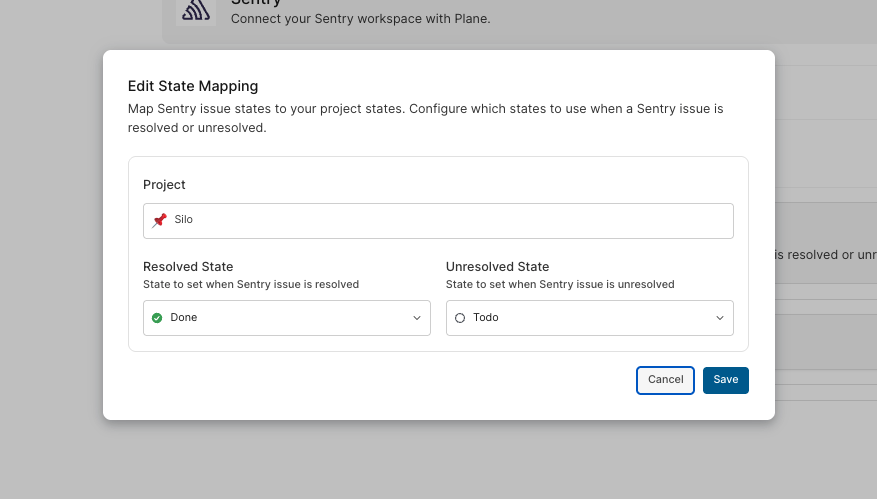The height and width of the screenshot is (499, 877).
Task: Click the red pushpin project icon
Action: 159,220
